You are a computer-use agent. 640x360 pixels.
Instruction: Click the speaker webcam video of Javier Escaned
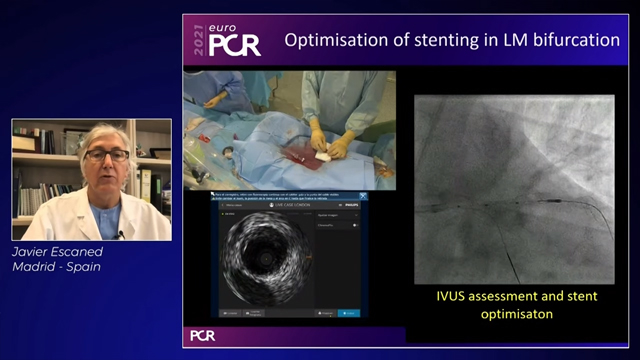(91, 180)
